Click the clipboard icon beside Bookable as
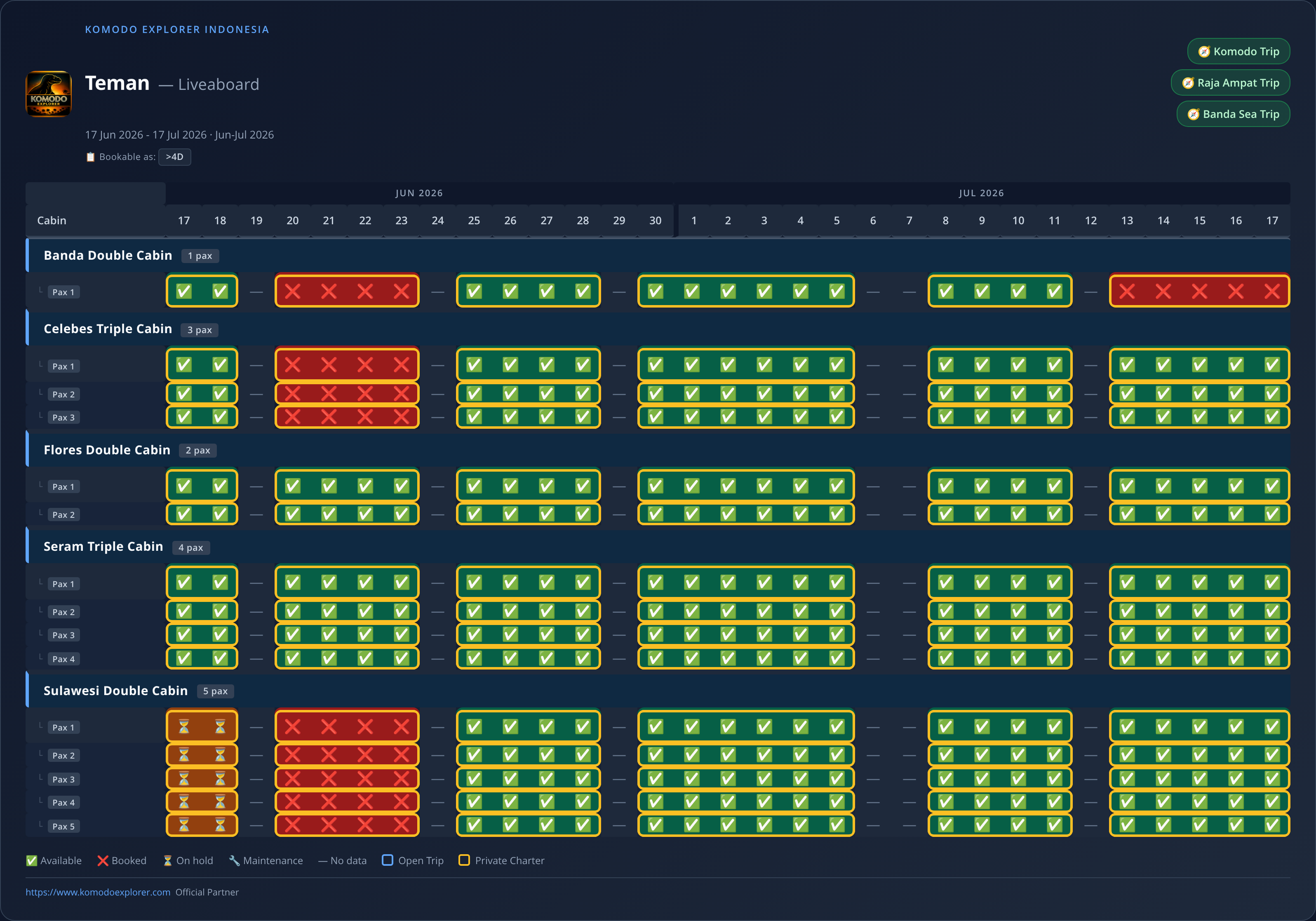Image resolution: width=1316 pixels, height=921 pixels. (x=90, y=157)
